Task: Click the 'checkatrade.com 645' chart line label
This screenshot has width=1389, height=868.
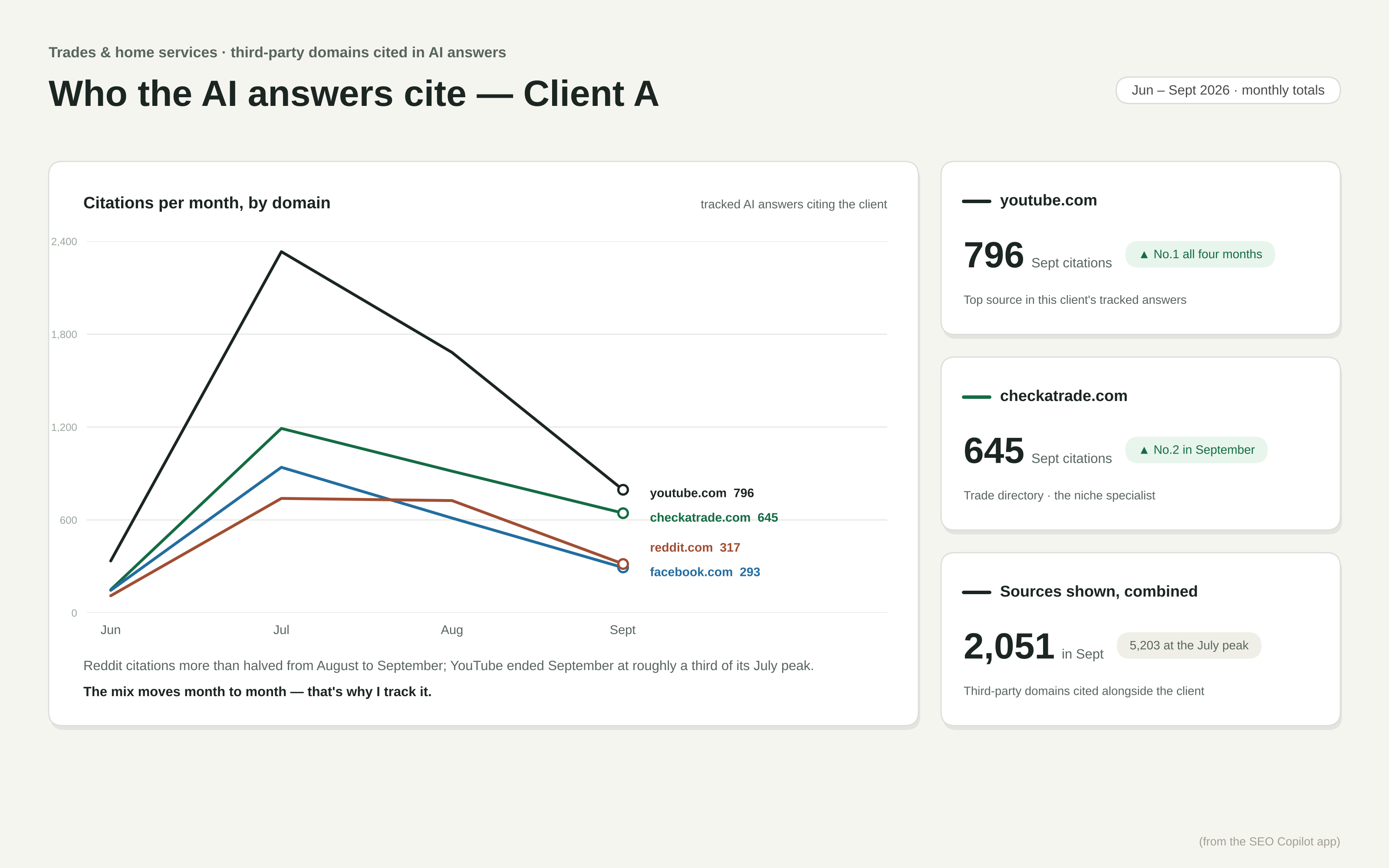Action: click(714, 518)
